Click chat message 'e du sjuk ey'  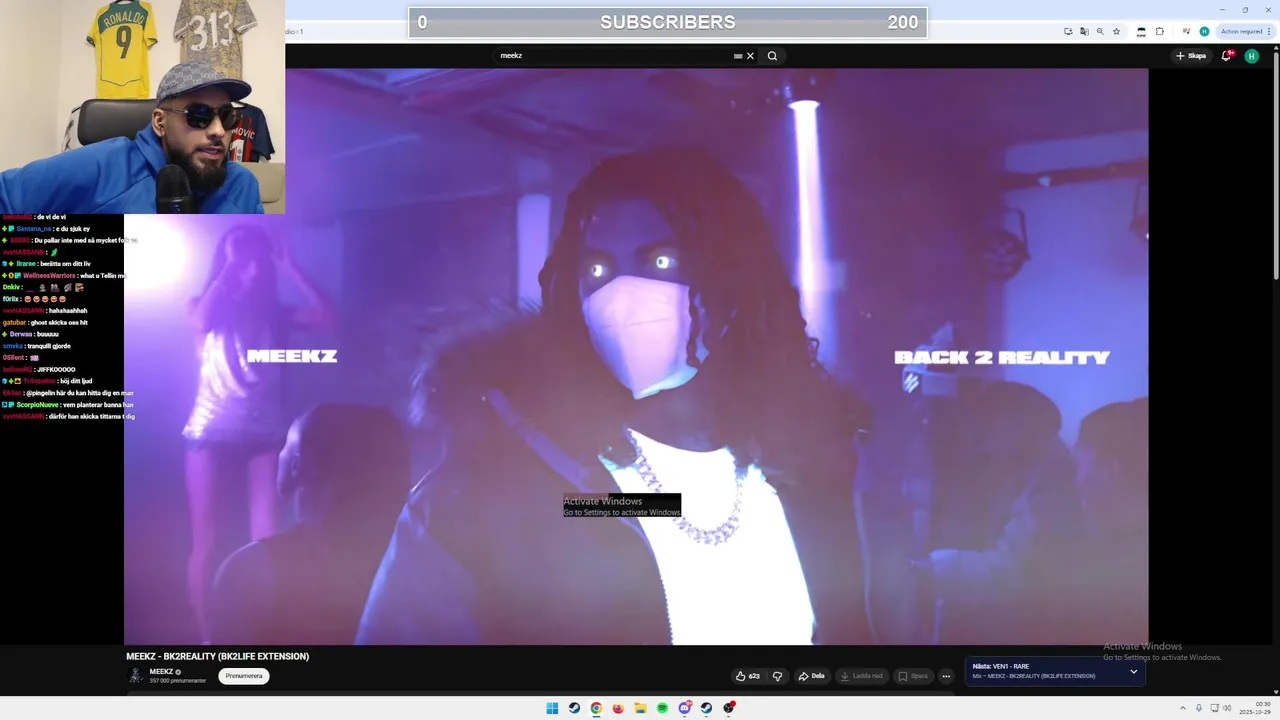73,229
